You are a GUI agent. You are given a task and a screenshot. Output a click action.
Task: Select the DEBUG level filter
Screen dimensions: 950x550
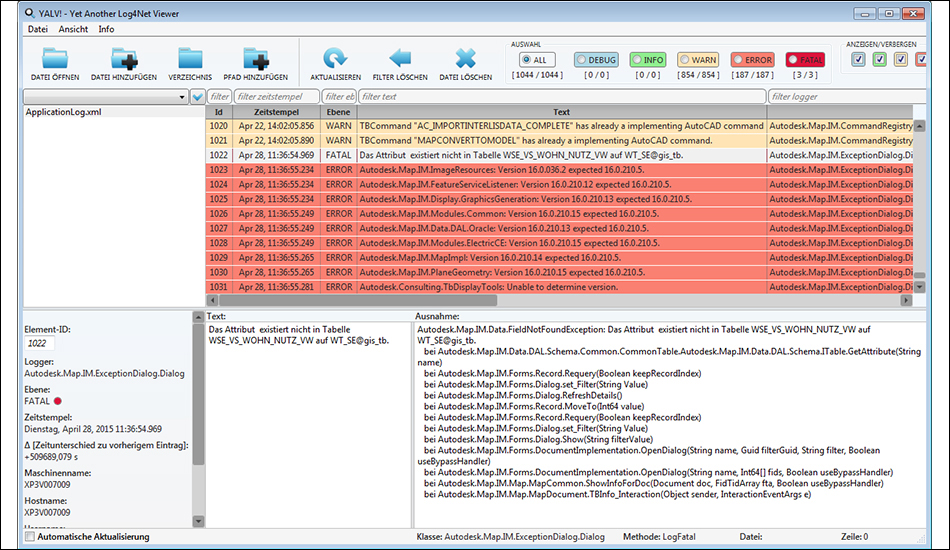point(596,60)
